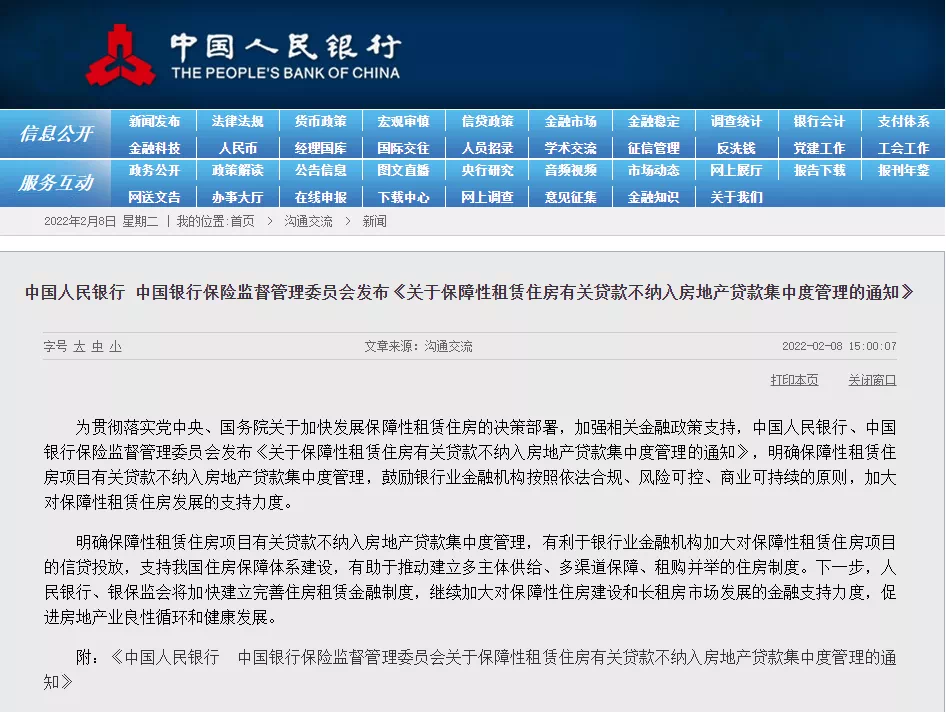Click 沟通交流 breadcrumb link
The width and height of the screenshot is (946, 712).
pyautogui.click(x=308, y=221)
